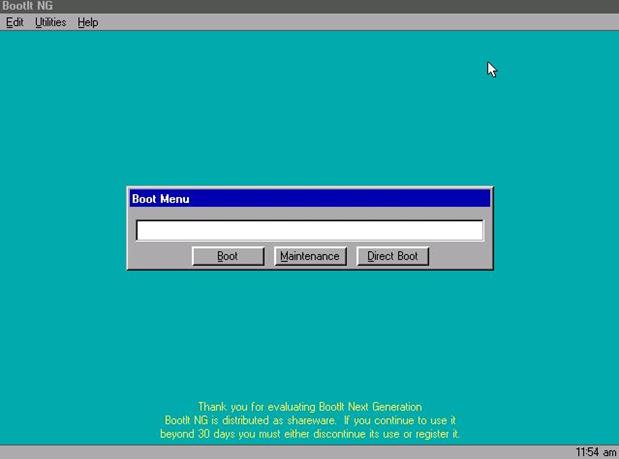Select the empty boot menu list field
This screenshot has width=619, height=459.
310,230
